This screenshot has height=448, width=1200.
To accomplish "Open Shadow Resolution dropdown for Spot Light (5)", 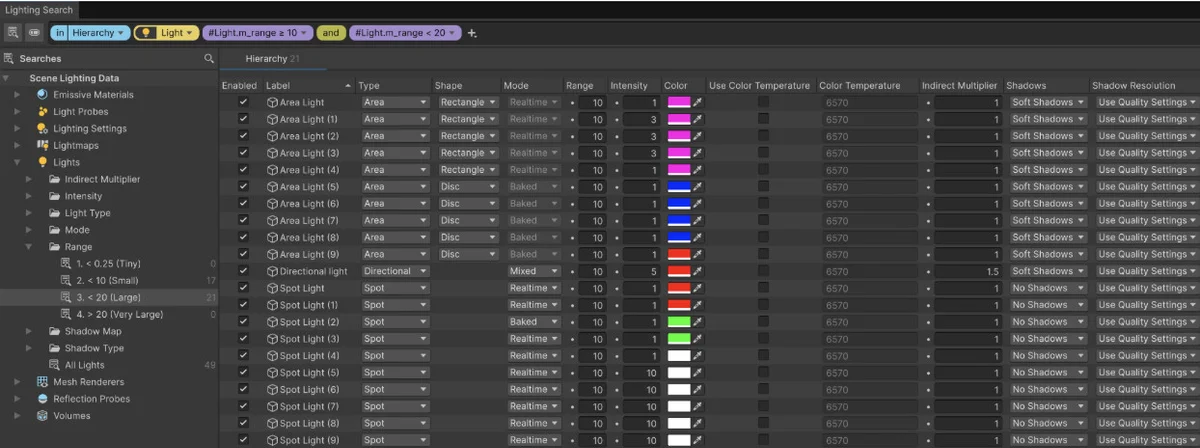I will coord(1145,373).
